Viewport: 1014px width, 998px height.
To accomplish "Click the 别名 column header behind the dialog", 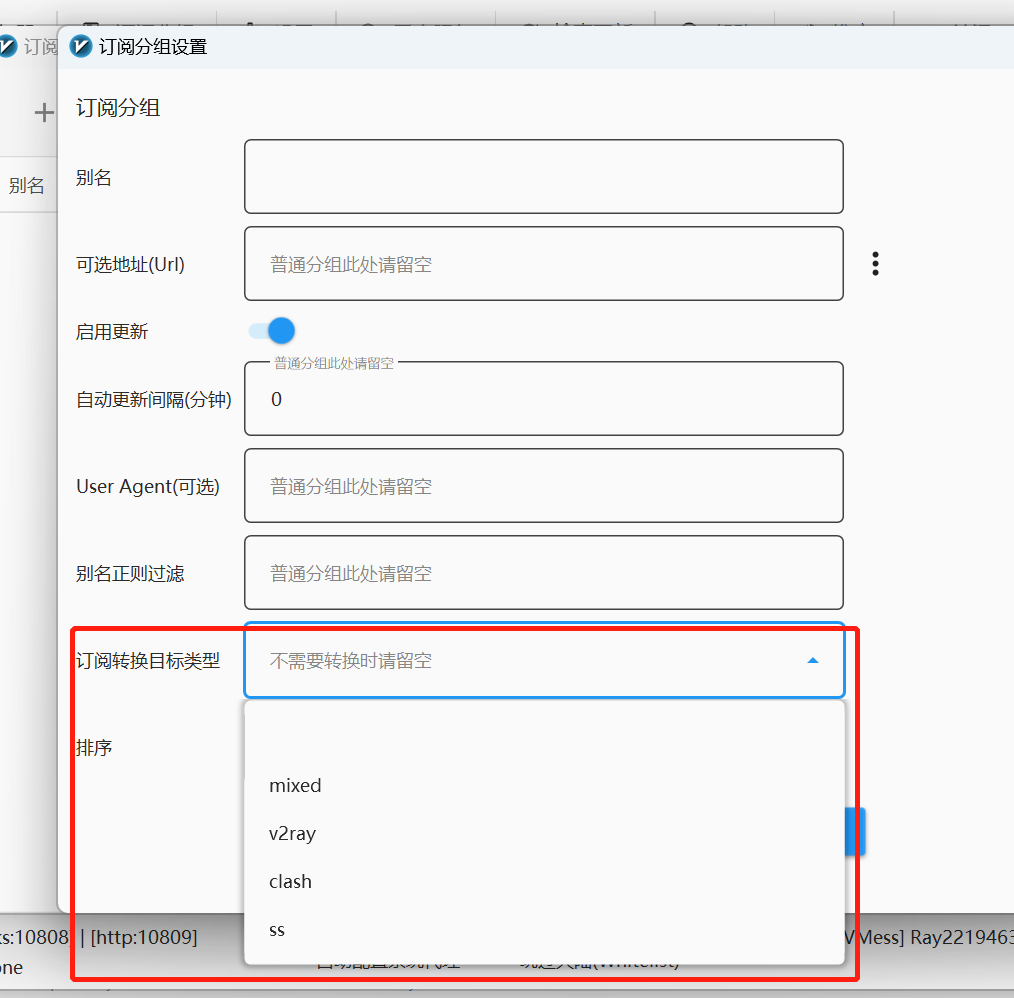I will click(x=27, y=184).
